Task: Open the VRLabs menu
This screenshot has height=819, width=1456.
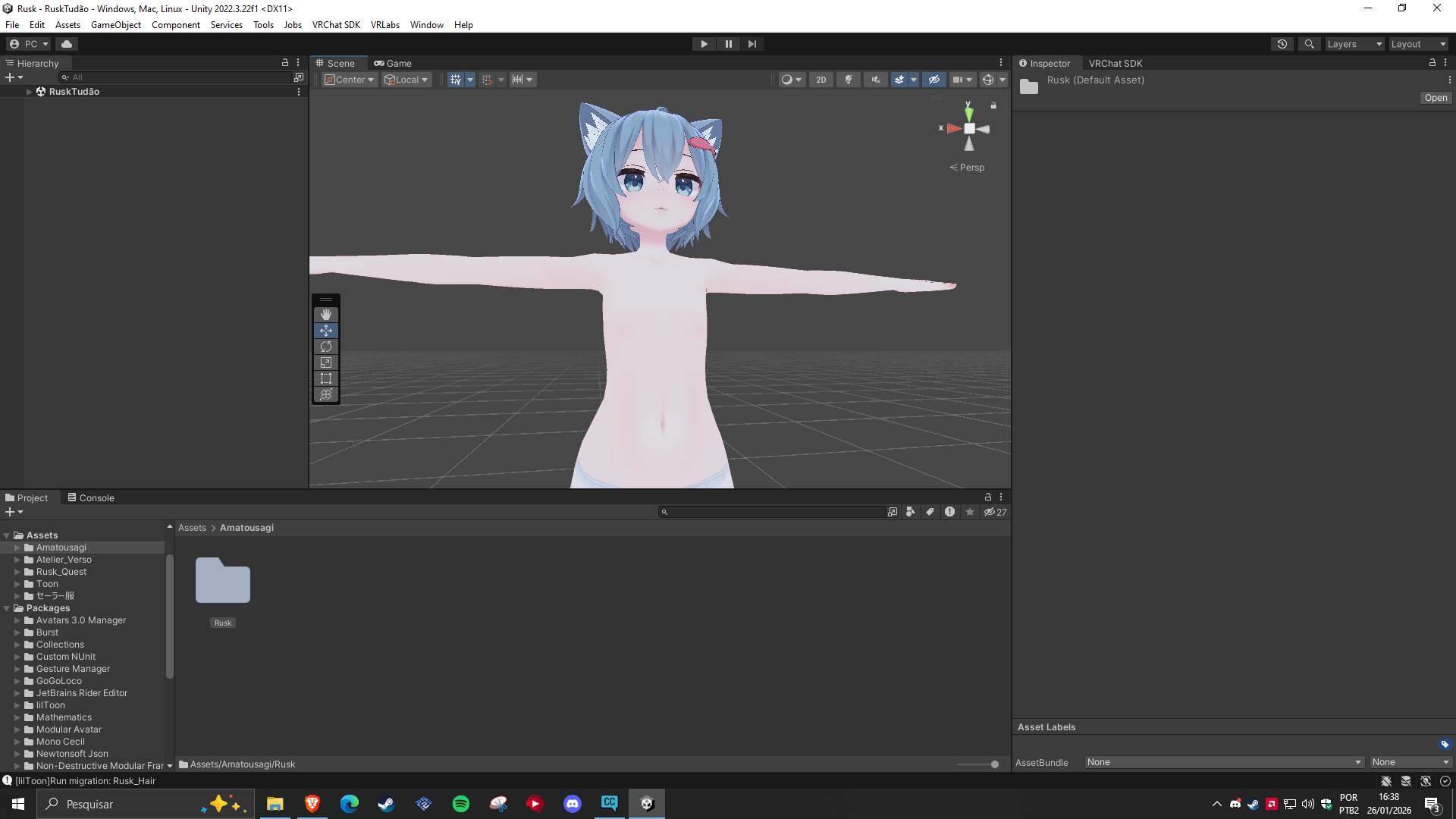Action: [x=385, y=25]
